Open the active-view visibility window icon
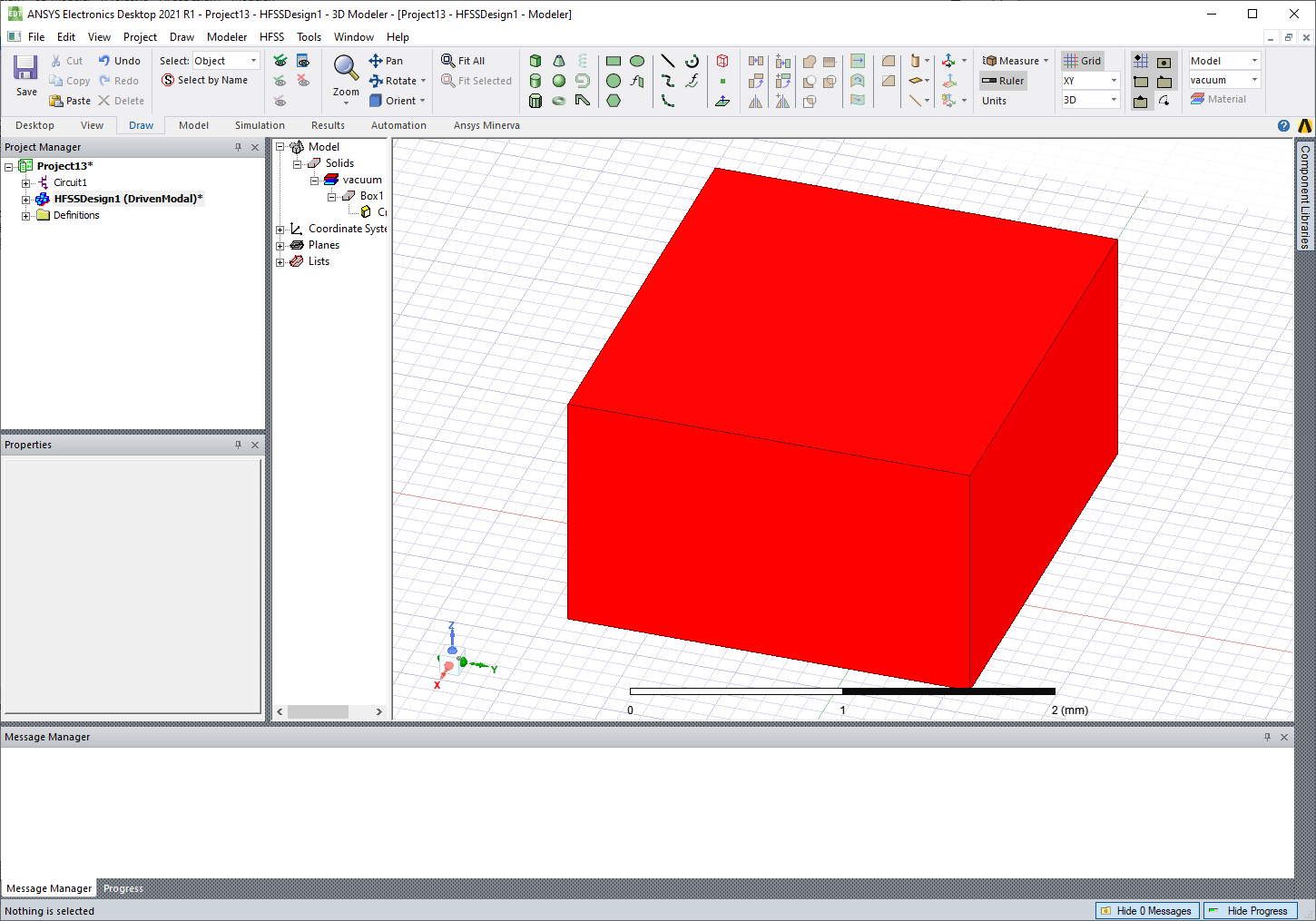Viewport: 1316px width, 921px height. pos(303,61)
